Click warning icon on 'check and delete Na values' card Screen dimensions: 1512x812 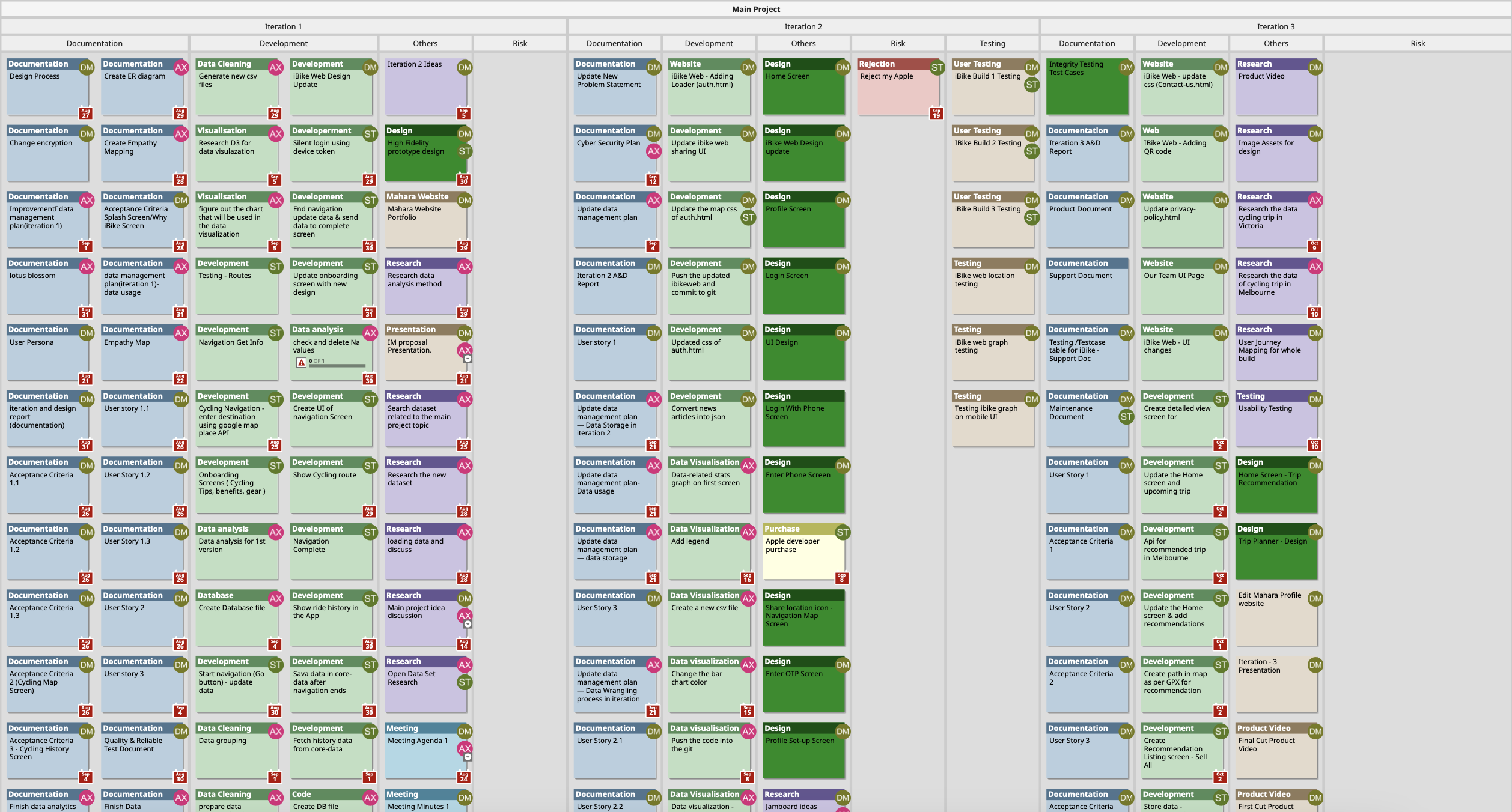click(301, 362)
